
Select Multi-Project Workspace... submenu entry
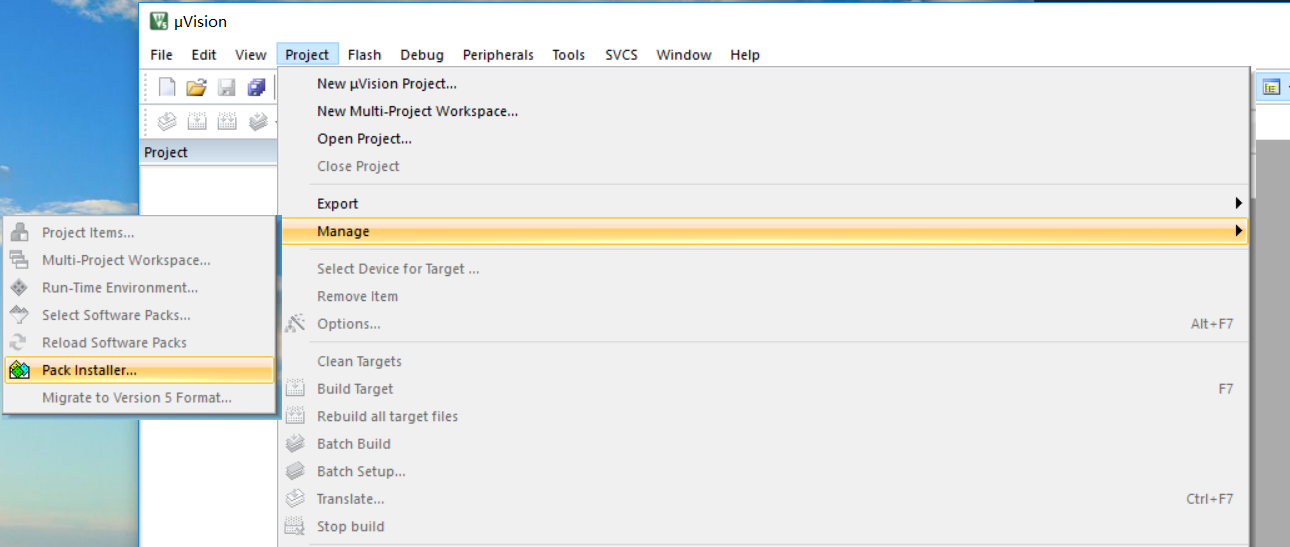(x=139, y=260)
